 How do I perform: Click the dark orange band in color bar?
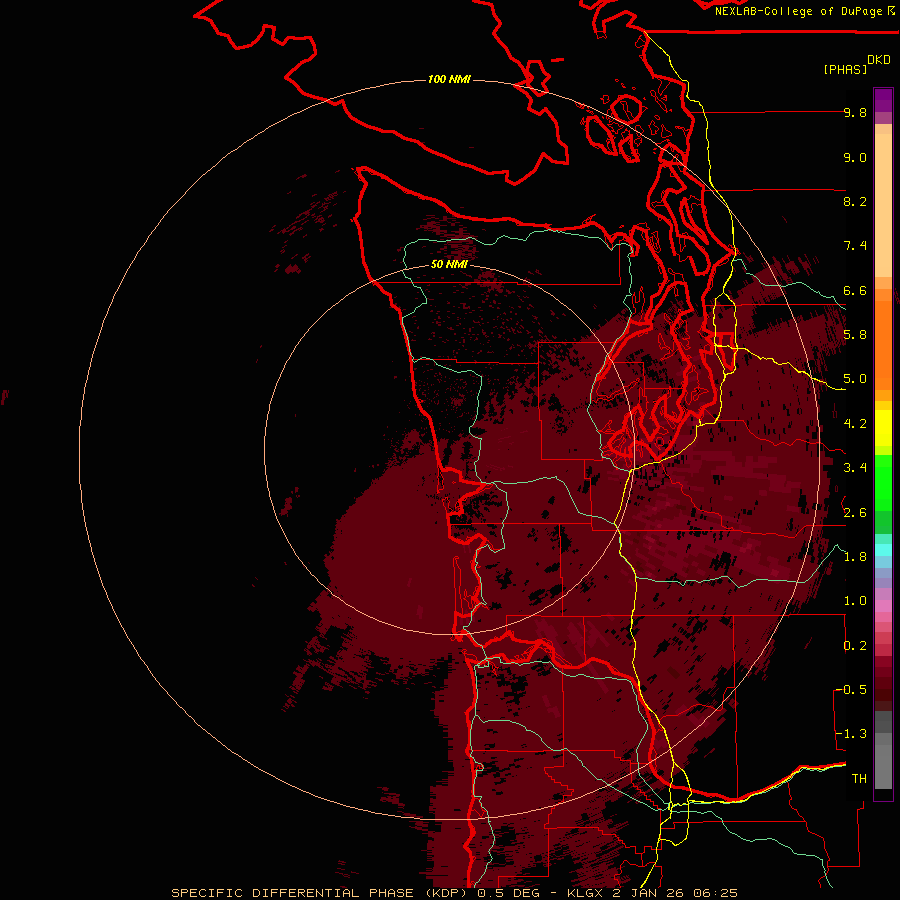click(x=883, y=345)
